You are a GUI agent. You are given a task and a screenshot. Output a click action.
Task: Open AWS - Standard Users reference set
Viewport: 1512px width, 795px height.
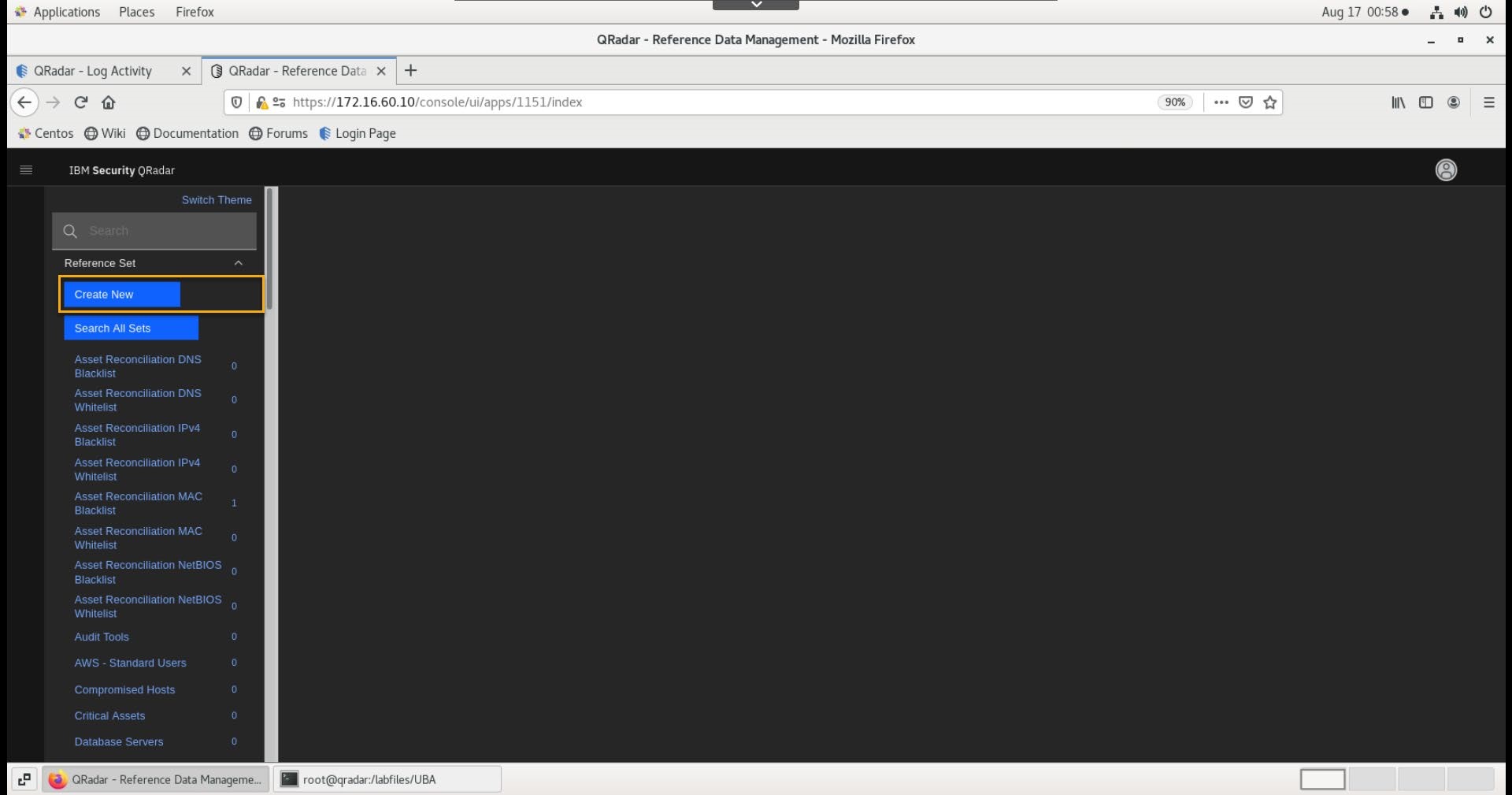pyautogui.click(x=131, y=663)
